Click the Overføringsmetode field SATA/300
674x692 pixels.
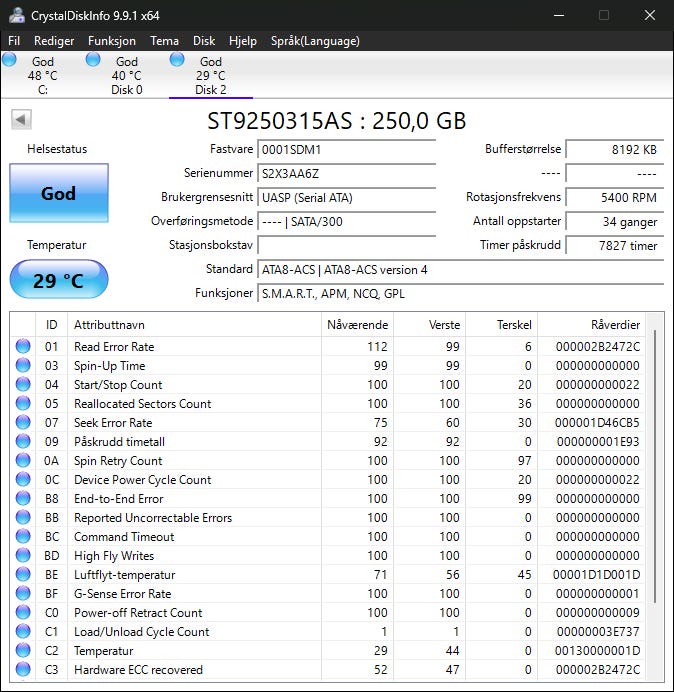[346, 221]
